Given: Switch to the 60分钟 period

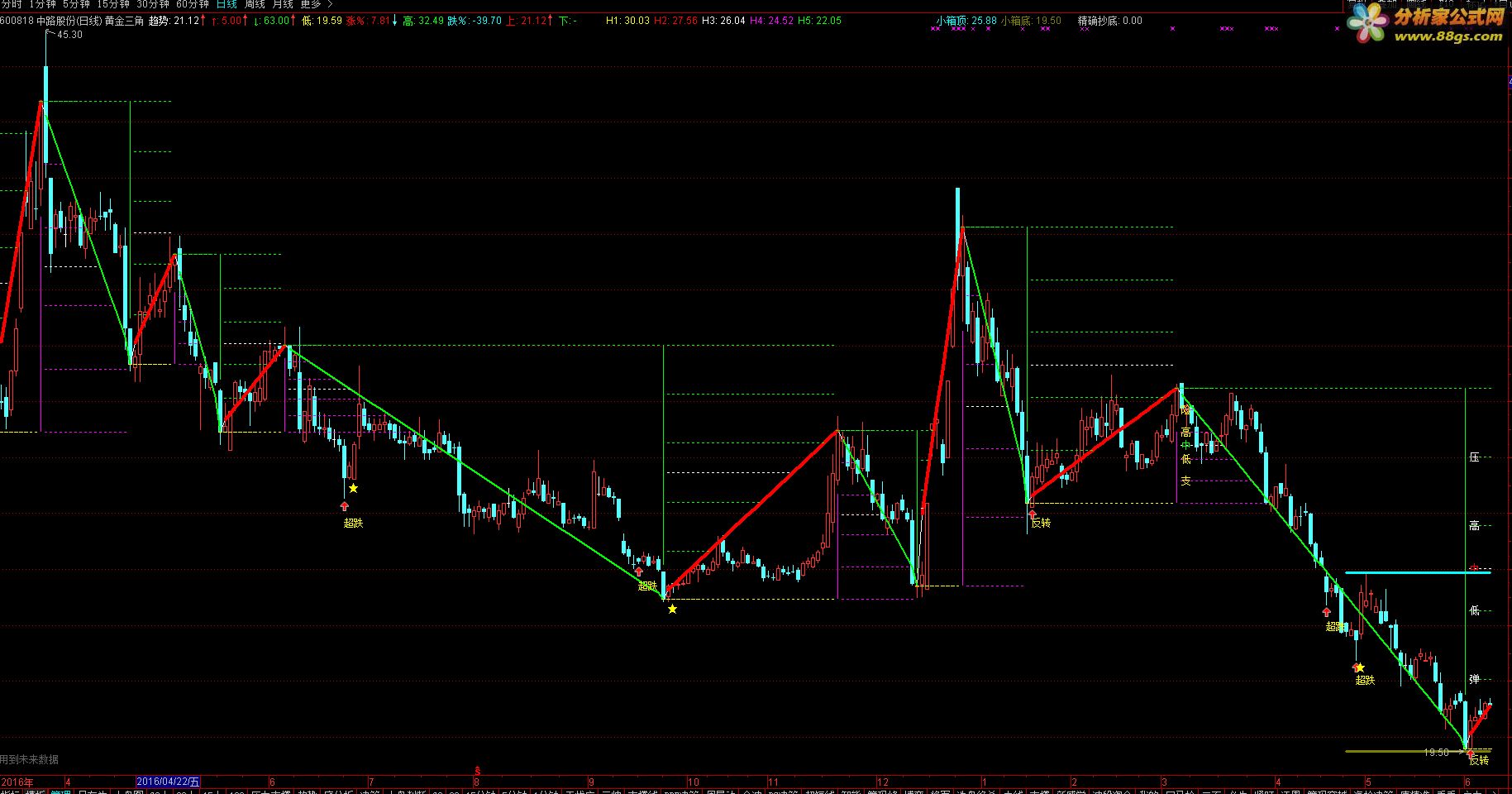Looking at the screenshot, I should pyautogui.click(x=193, y=5).
